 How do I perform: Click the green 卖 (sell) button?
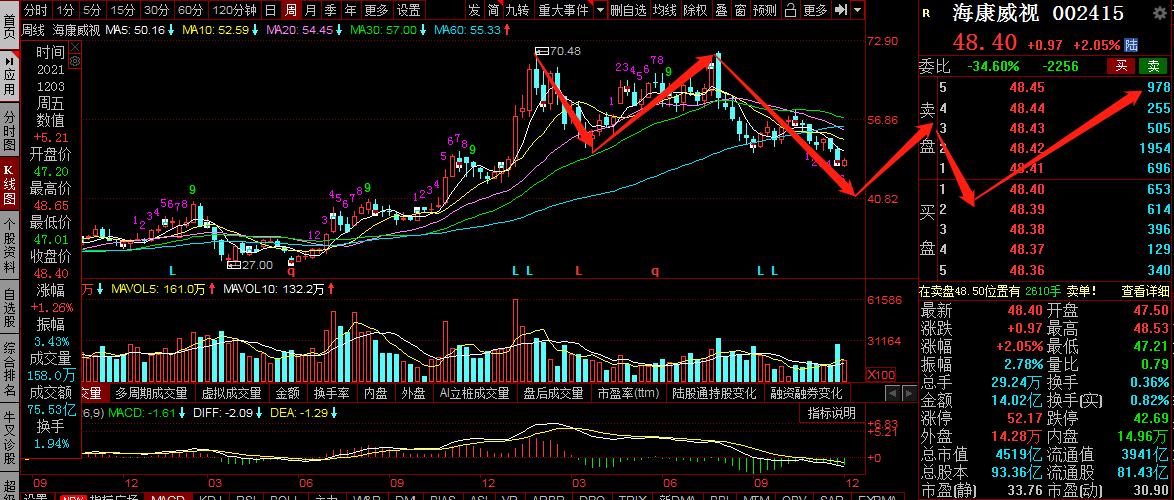[x=1154, y=66]
